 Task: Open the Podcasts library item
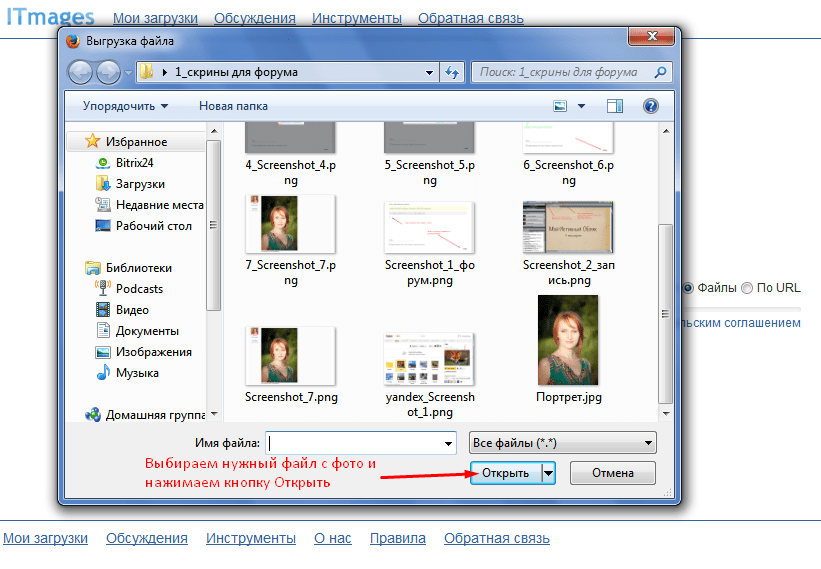[x=102, y=289]
